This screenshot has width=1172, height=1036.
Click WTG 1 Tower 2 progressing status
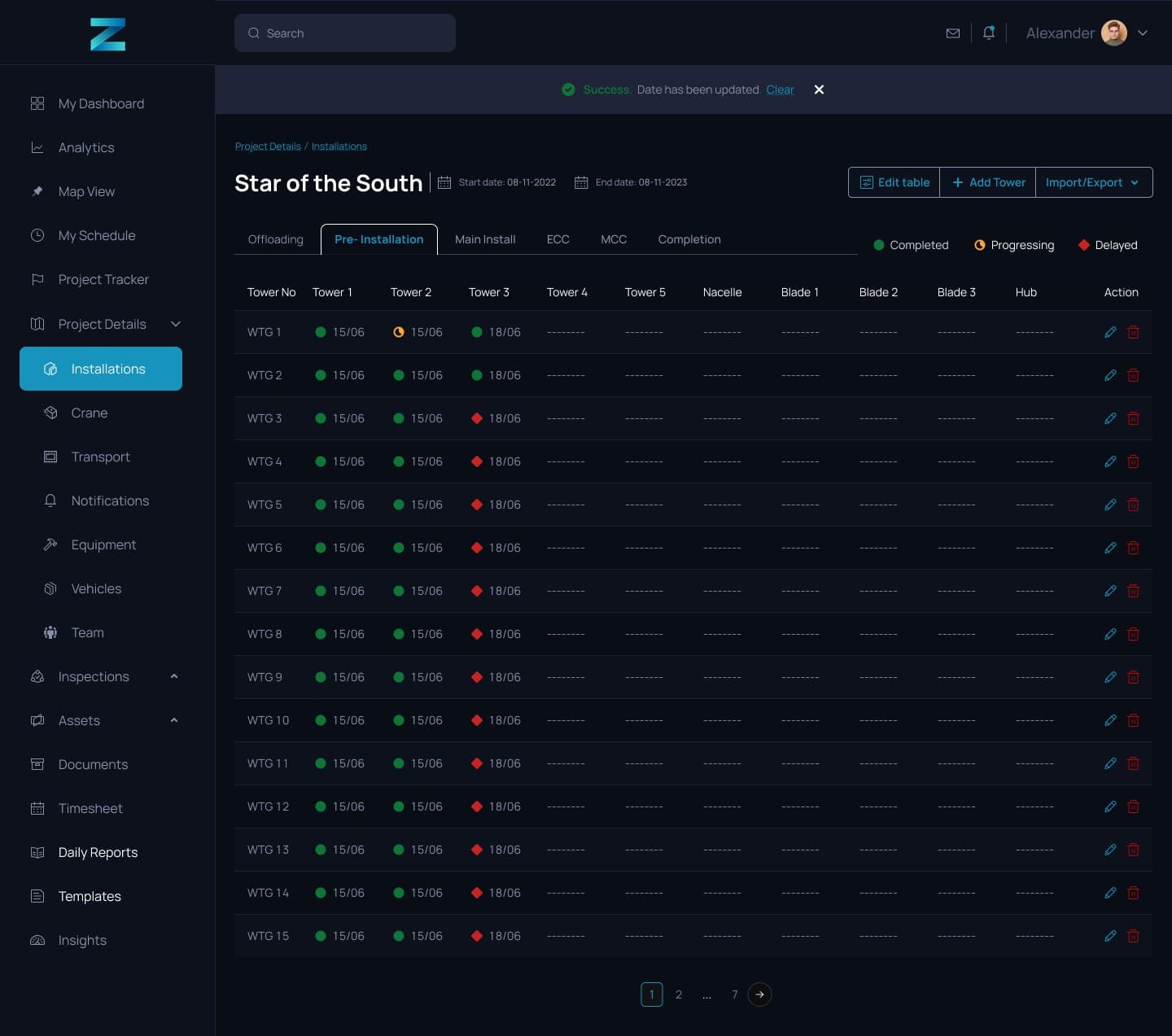pyautogui.click(x=399, y=332)
